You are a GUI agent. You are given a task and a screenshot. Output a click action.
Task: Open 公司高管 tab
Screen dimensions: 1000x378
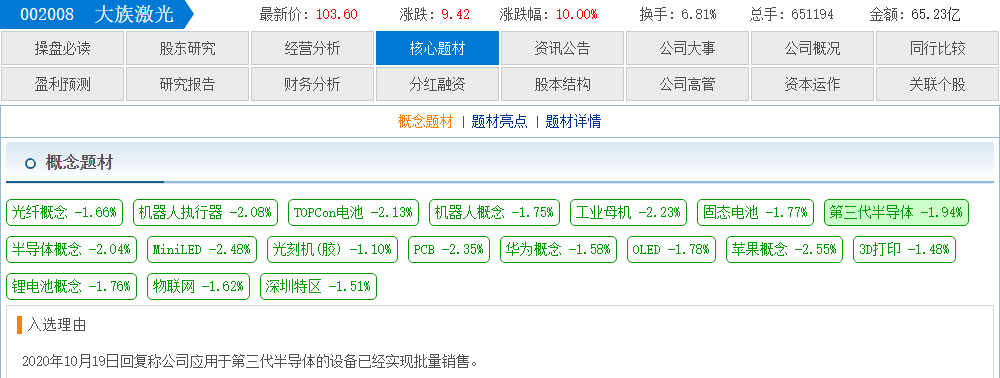688,84
